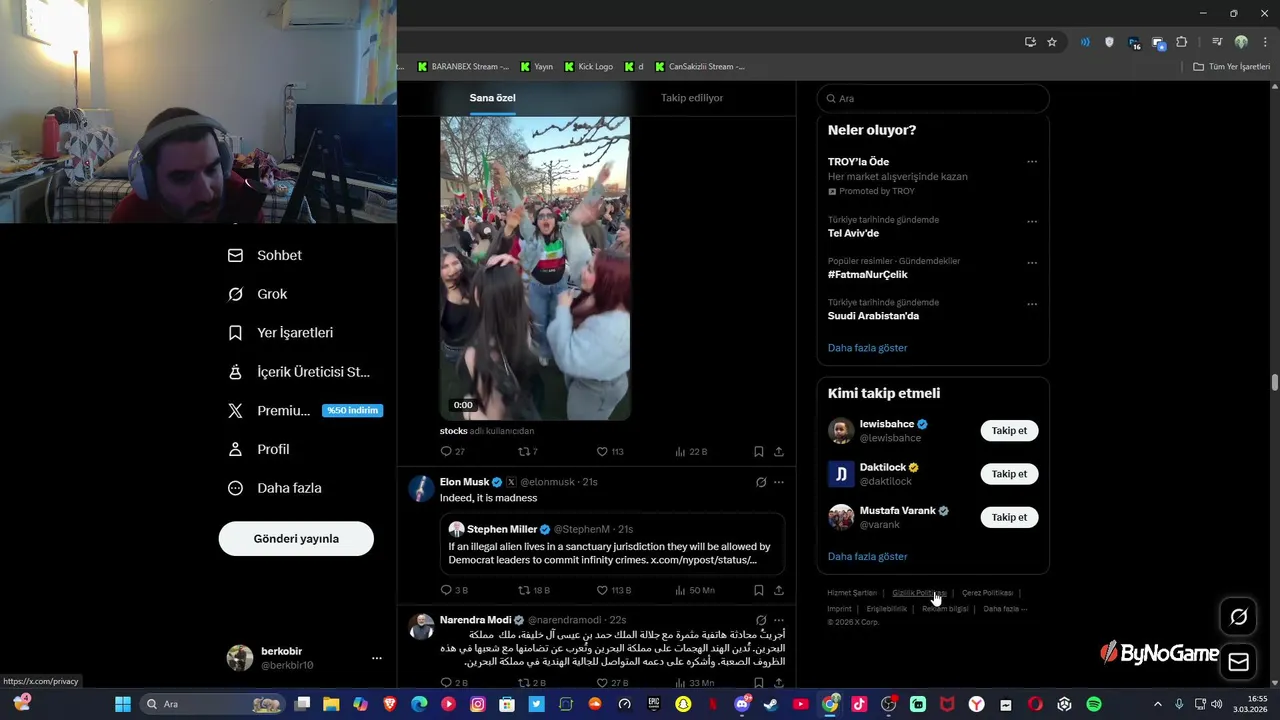Open the Tüm Yer İşaretleri folder
Screen dimensions: 1280x720
(x=1231, y=67)
